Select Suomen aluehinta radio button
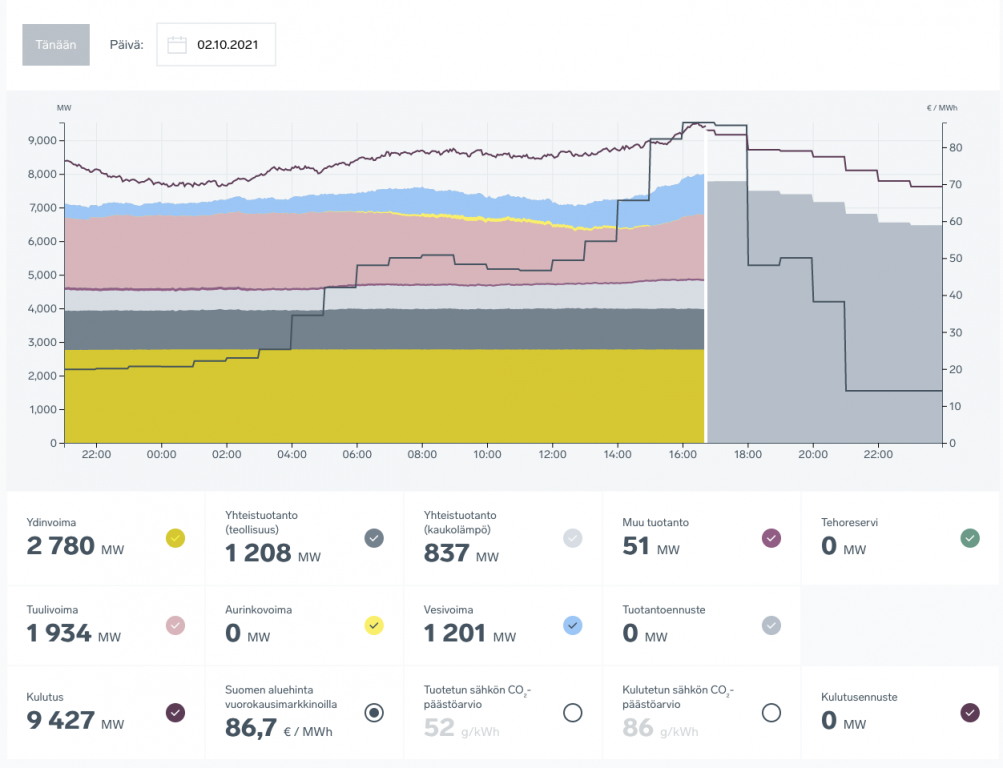Viewport: 1003px width, 768px height. tap(374, 712)
